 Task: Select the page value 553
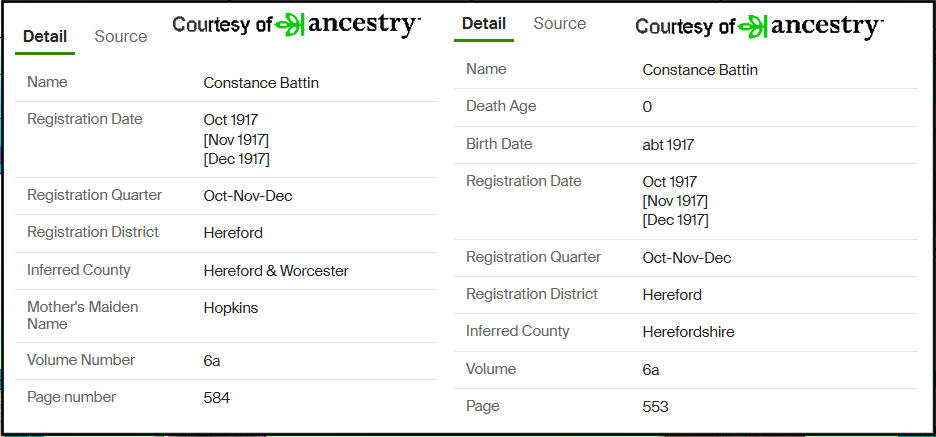pos(656,407)
